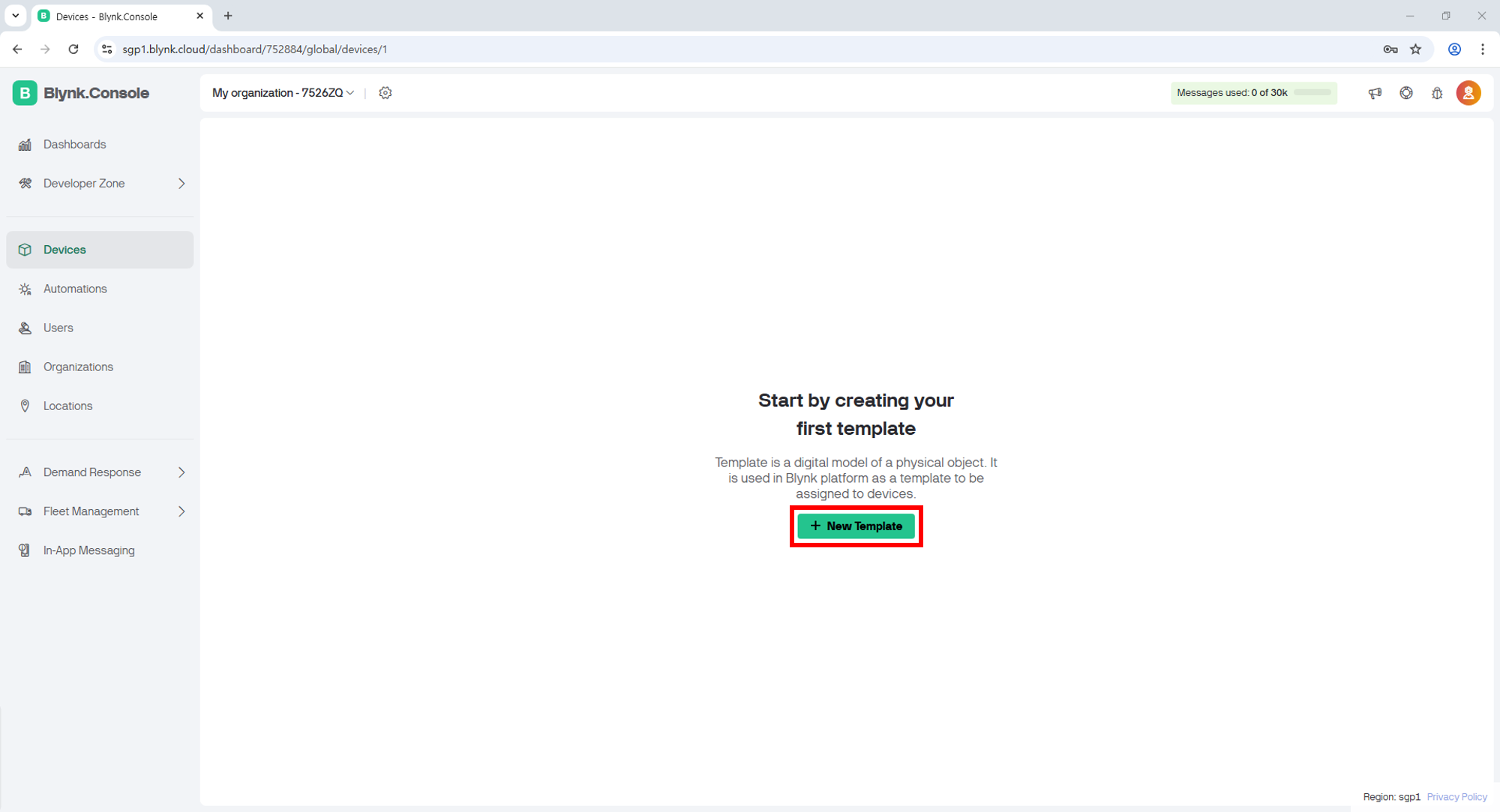Open the announcements megaphone icon

tap(1375, 93)
